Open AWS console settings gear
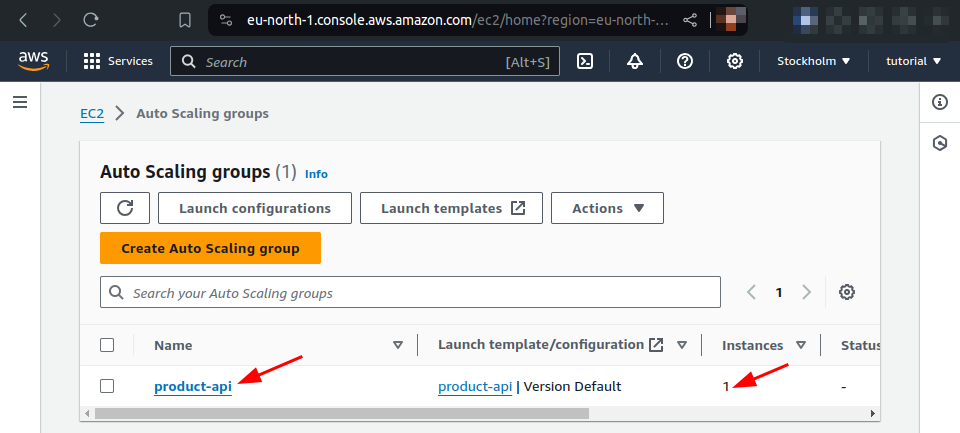 click(735, 61)
